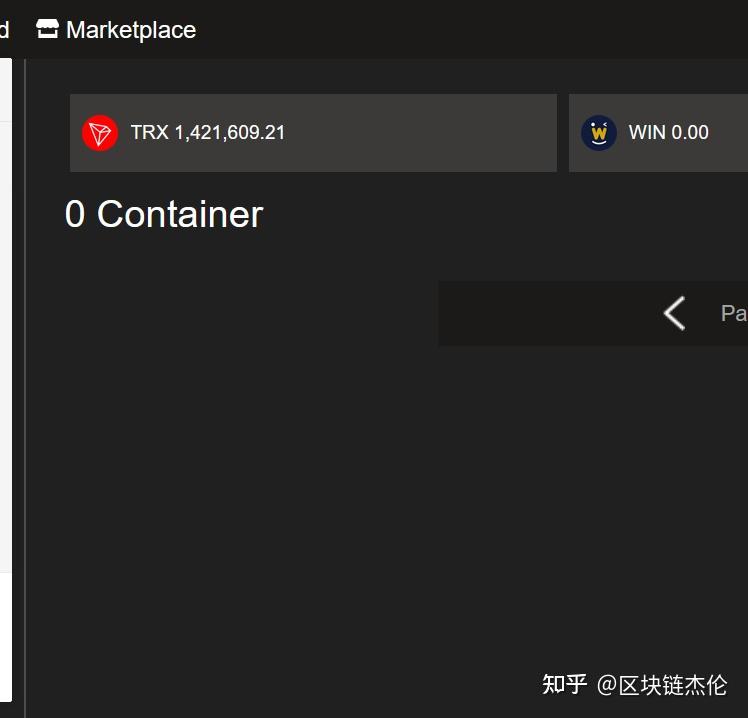Image resolution: width=748 pixels, height=718 pixels.
Task: Click the "0 Container" heading
Action: [x=164, y=214]
